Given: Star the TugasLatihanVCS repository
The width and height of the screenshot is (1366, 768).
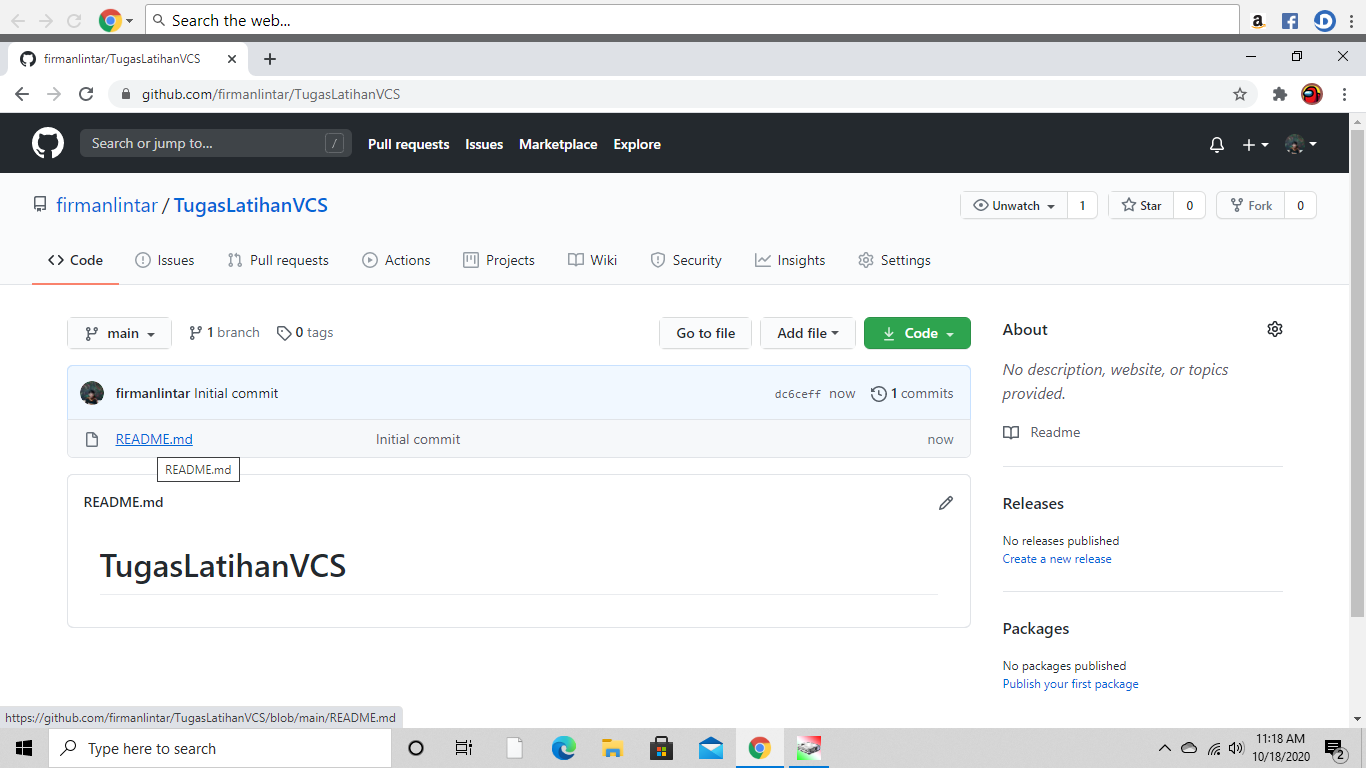Looking at the screenshot, I should pos(1141,205).
